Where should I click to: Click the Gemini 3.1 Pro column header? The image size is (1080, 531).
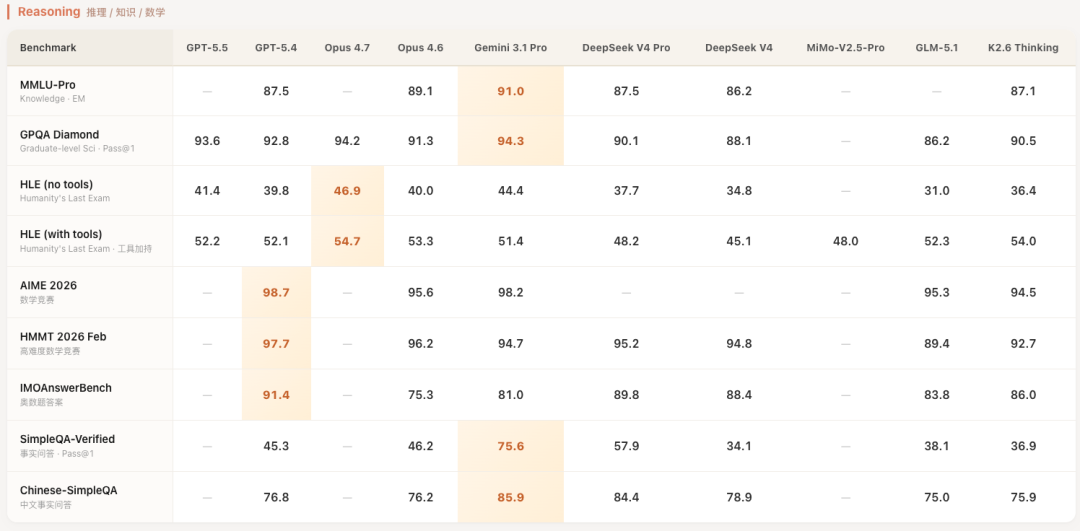511,48
